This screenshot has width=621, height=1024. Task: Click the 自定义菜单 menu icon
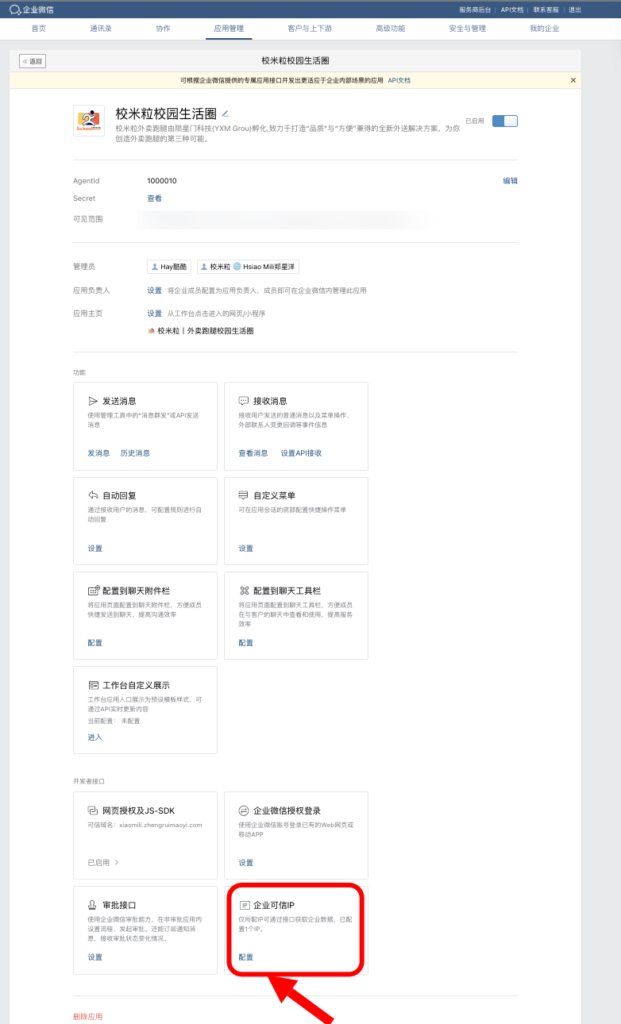[x=244, y=495]
